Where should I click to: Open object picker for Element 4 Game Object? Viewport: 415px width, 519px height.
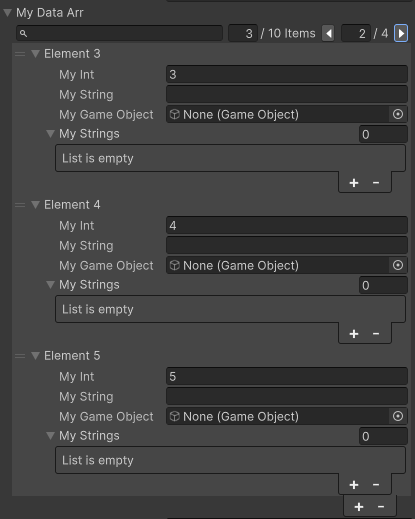coord(398,265)
